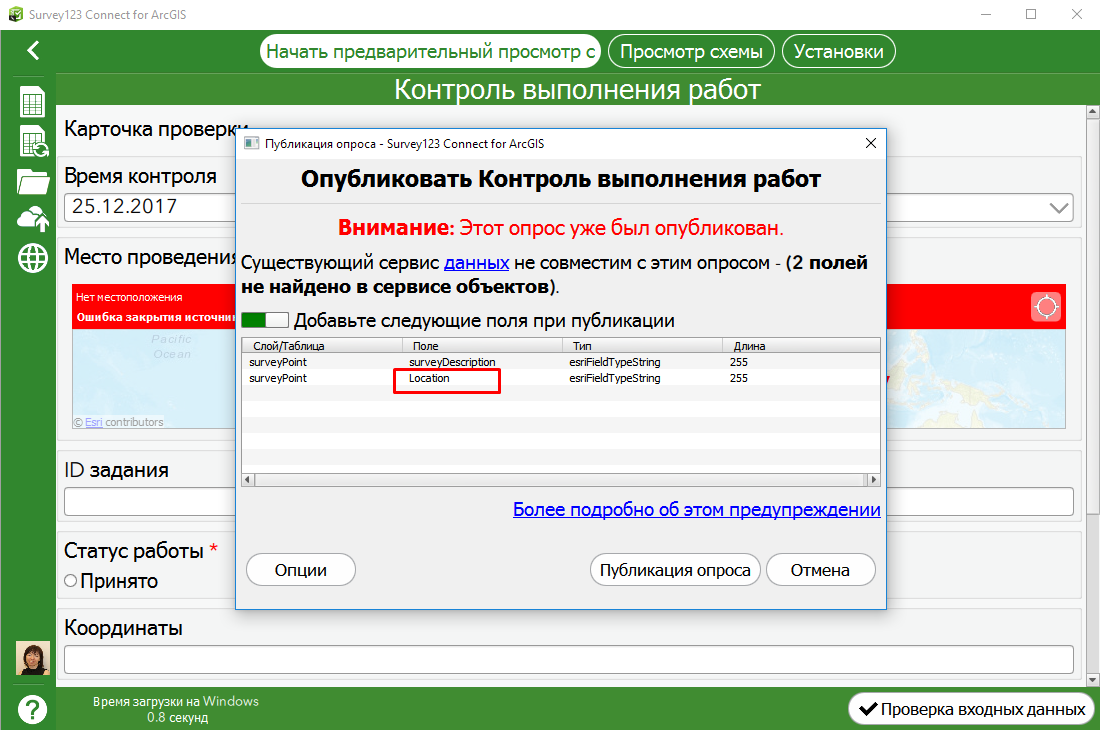Click the user profile avatar
The image size is (1100, 730).
33,658
